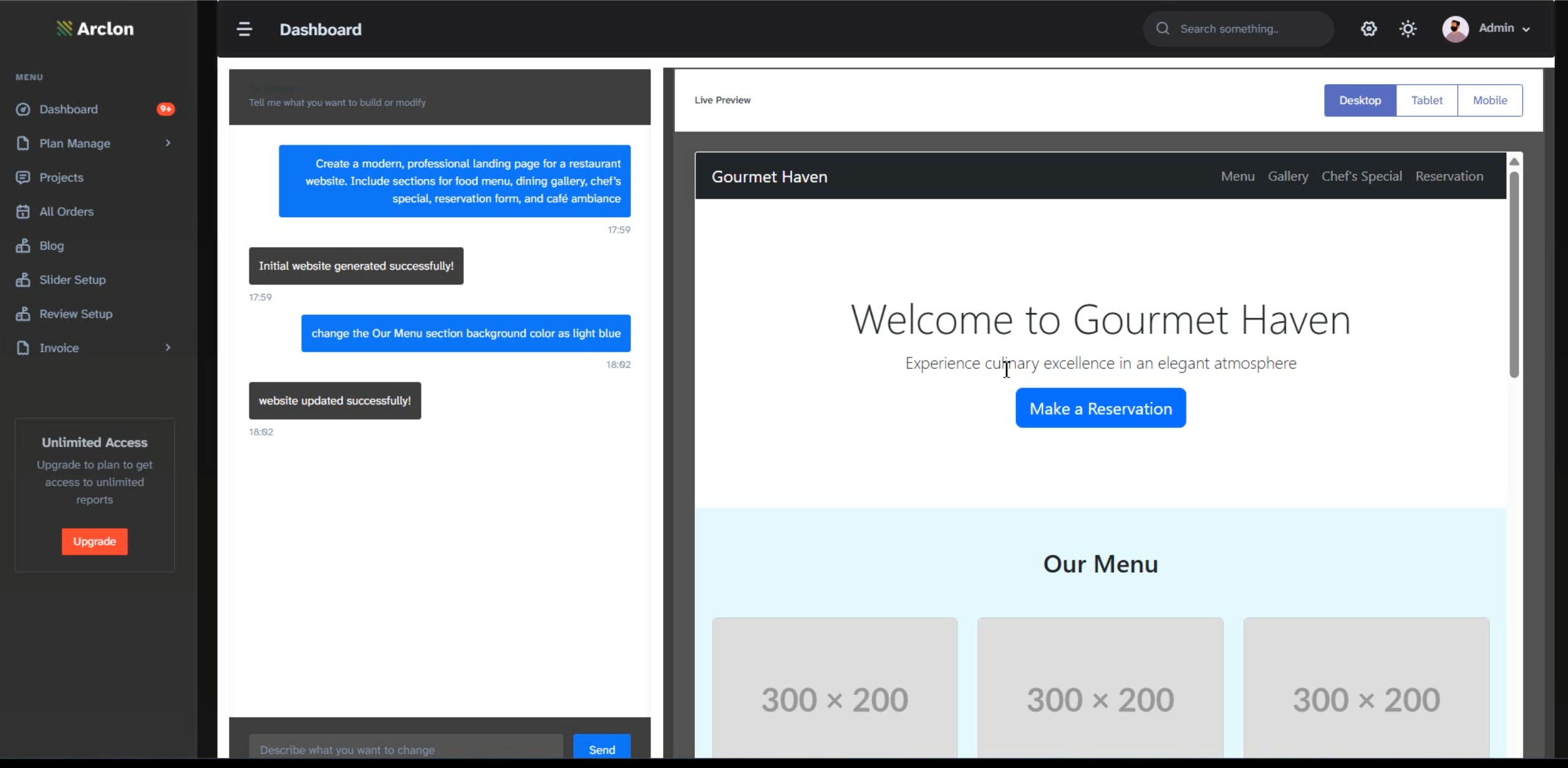Click the settings gear in the top bar
The image size is (1568, 768).
tap(1368, 29)
